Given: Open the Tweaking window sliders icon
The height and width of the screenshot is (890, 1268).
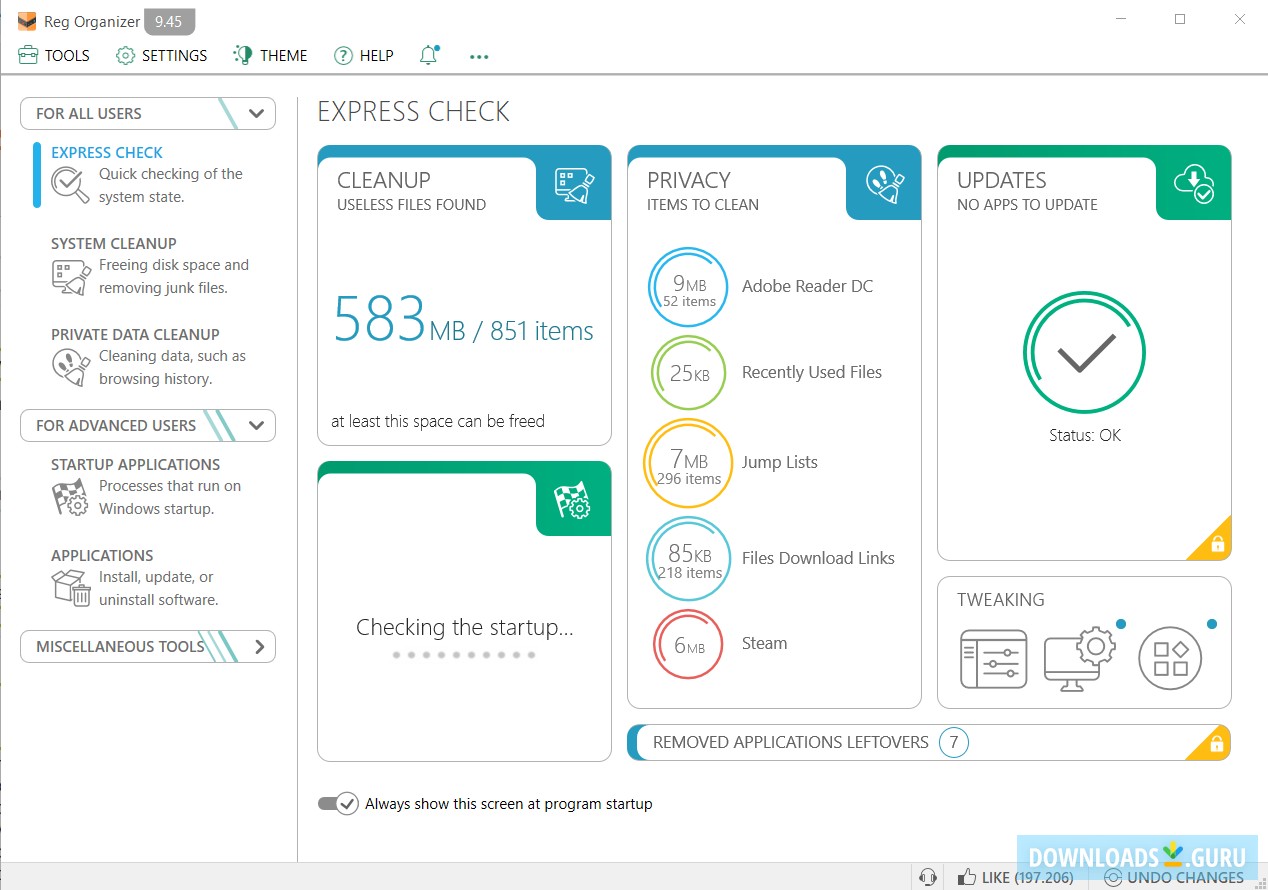Looking at the screenshot, I should tap(993, 659).
